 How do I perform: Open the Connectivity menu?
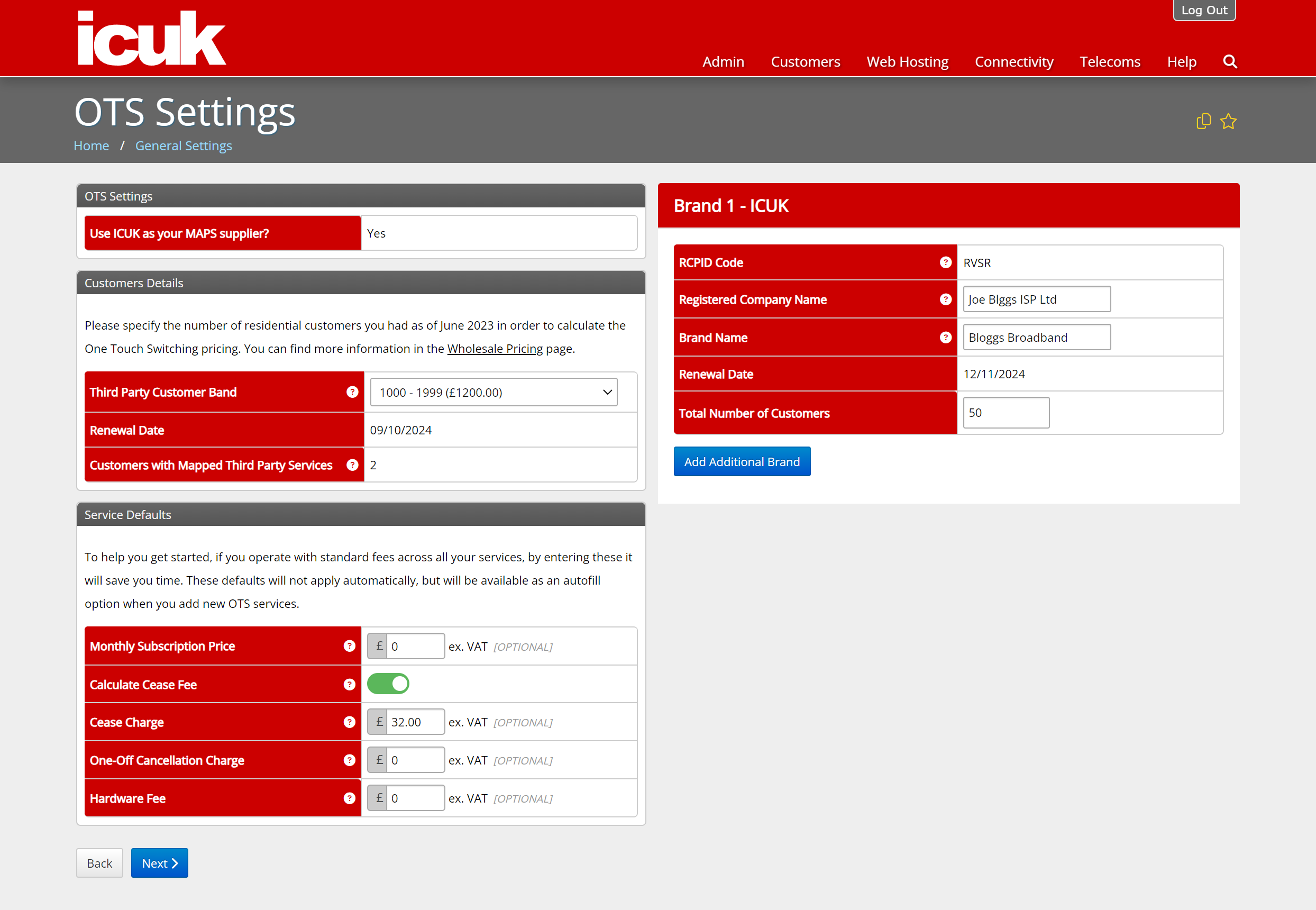tap(1014, 61)
